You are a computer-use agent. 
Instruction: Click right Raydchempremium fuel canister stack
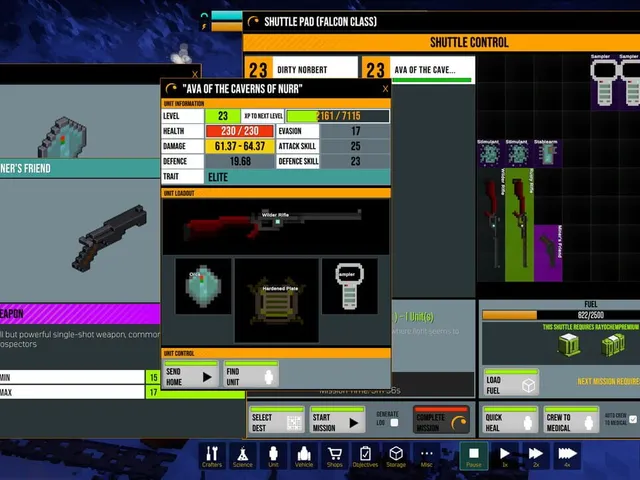point(613,345)
